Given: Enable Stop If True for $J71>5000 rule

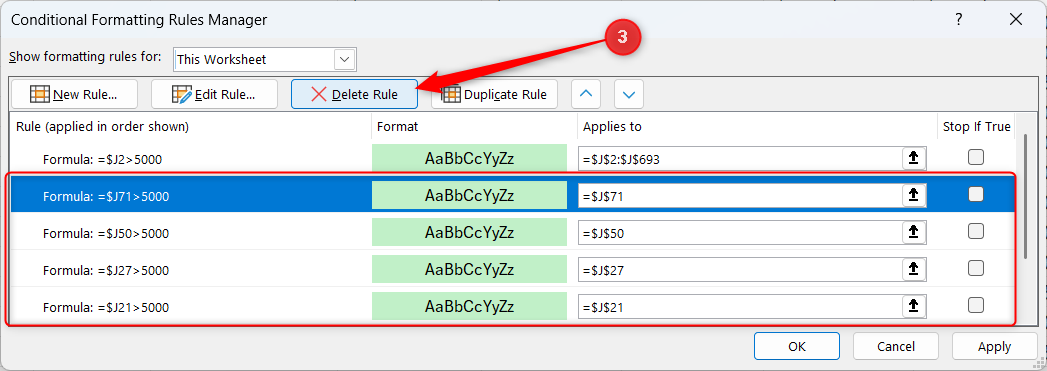Looking at the screenshot, I should coord(976,194).
